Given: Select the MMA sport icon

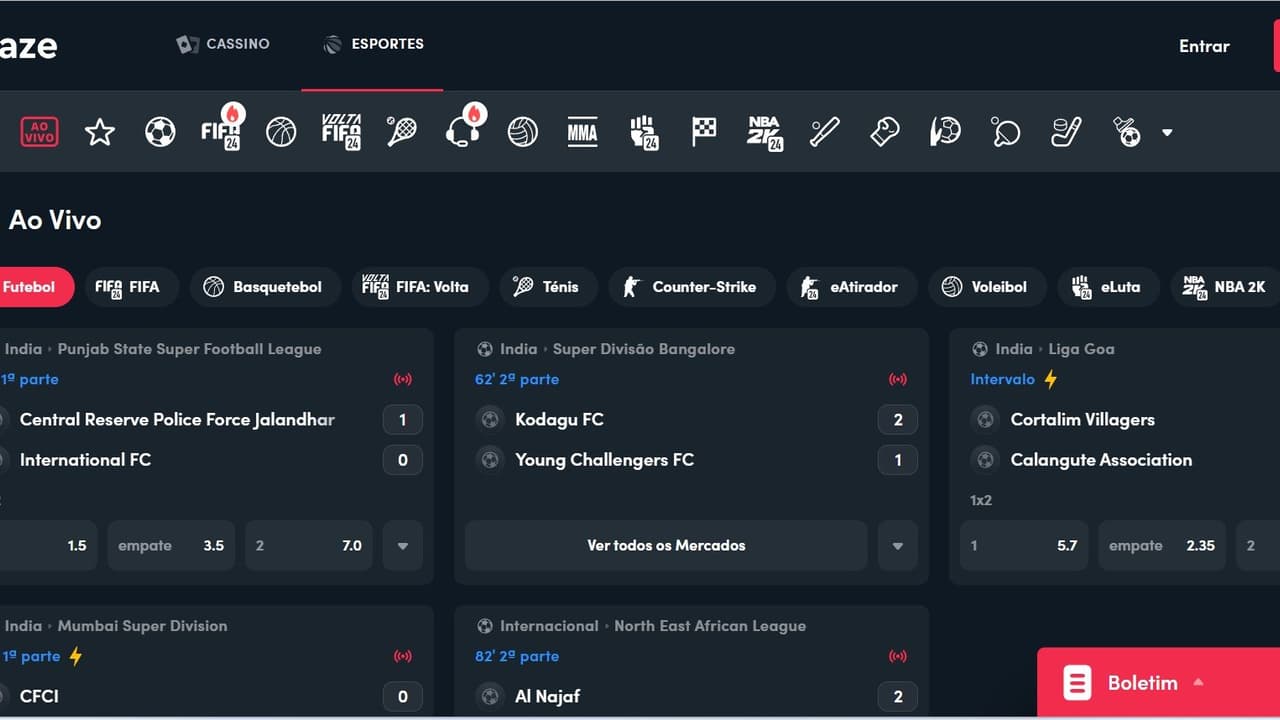Looking at the screenshot, I should tap(582, 132).
